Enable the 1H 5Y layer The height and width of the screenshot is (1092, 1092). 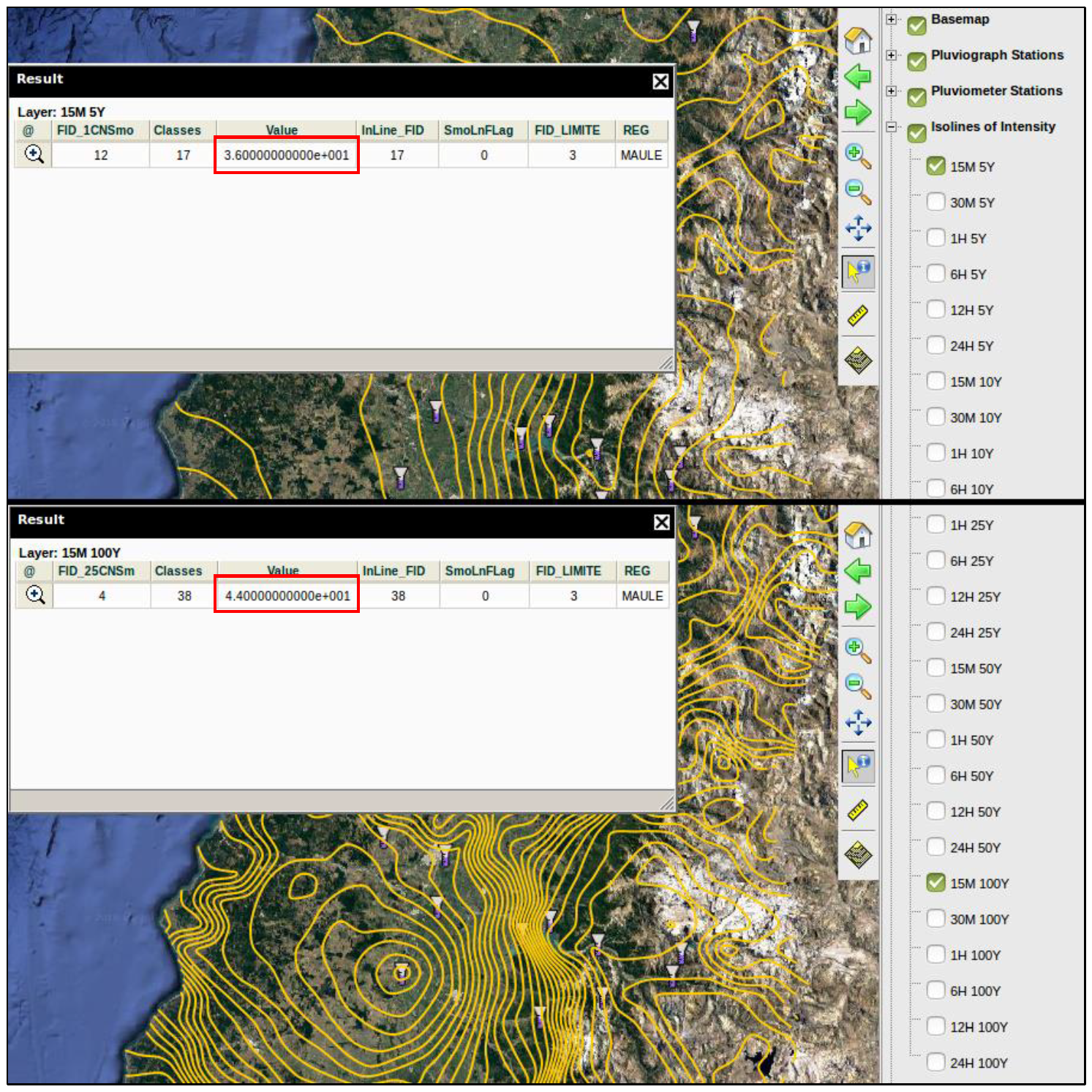(x=935, y=238)
